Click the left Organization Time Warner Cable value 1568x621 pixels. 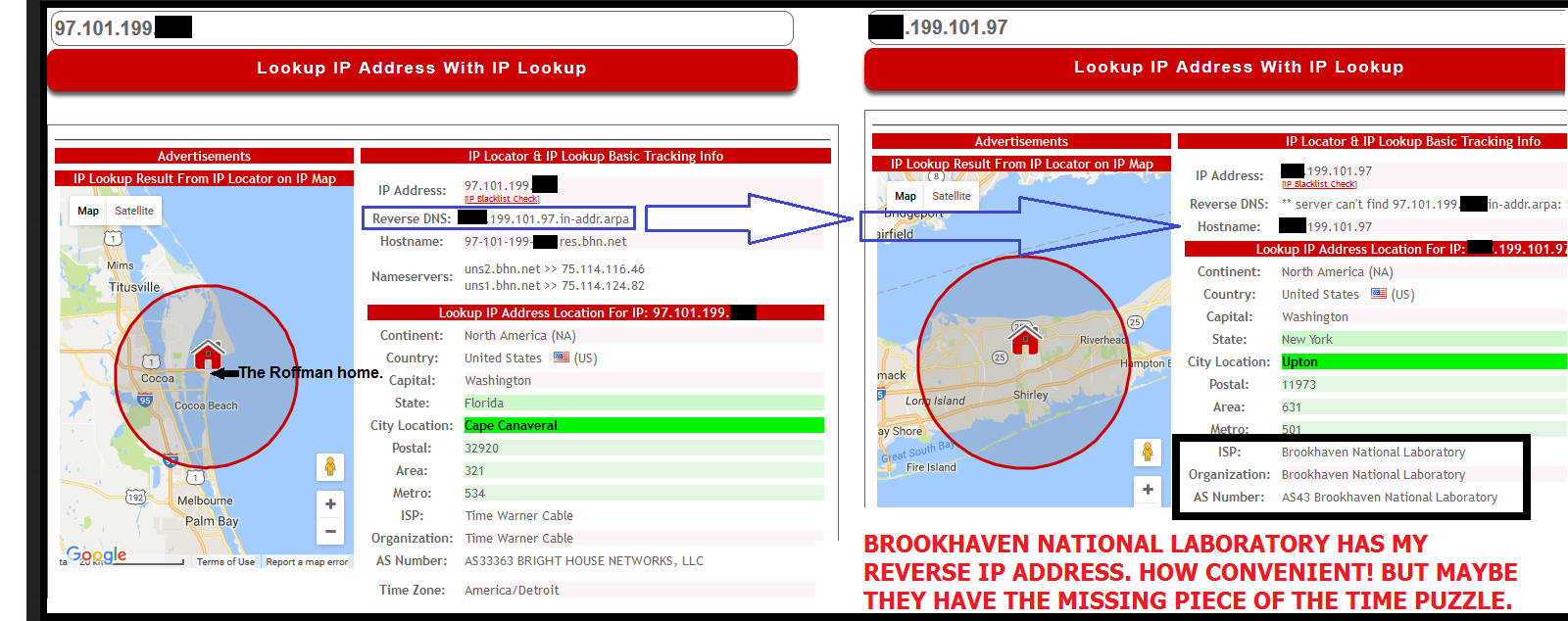tap(519, 538)
